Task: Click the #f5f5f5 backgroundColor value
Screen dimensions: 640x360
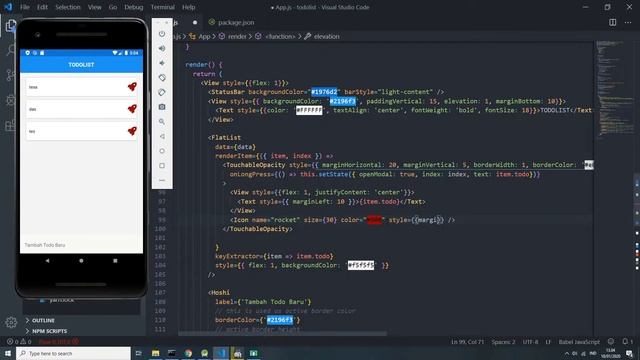Action: pyautogui.click(x=361, y=265)
